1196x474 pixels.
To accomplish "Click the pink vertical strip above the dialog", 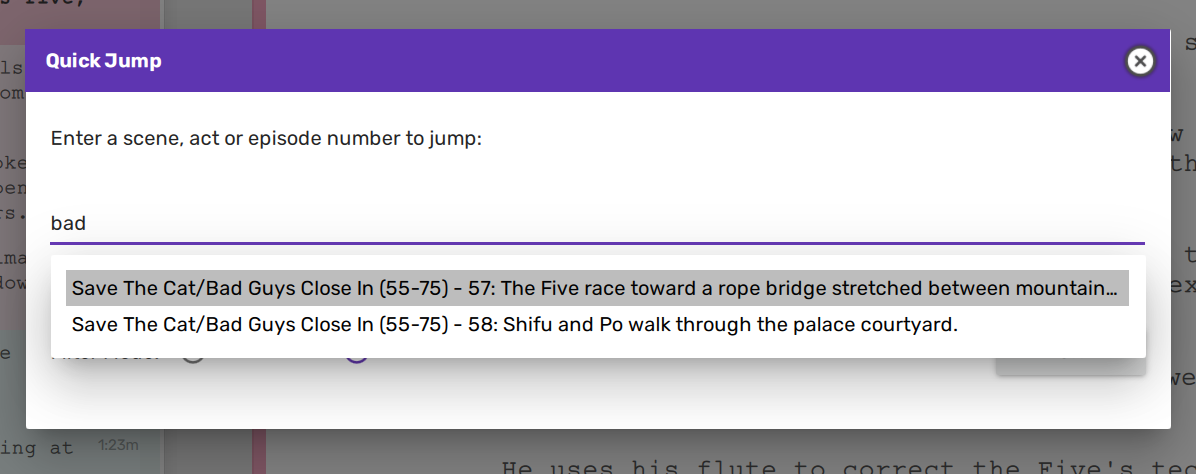I will point(259,14).
